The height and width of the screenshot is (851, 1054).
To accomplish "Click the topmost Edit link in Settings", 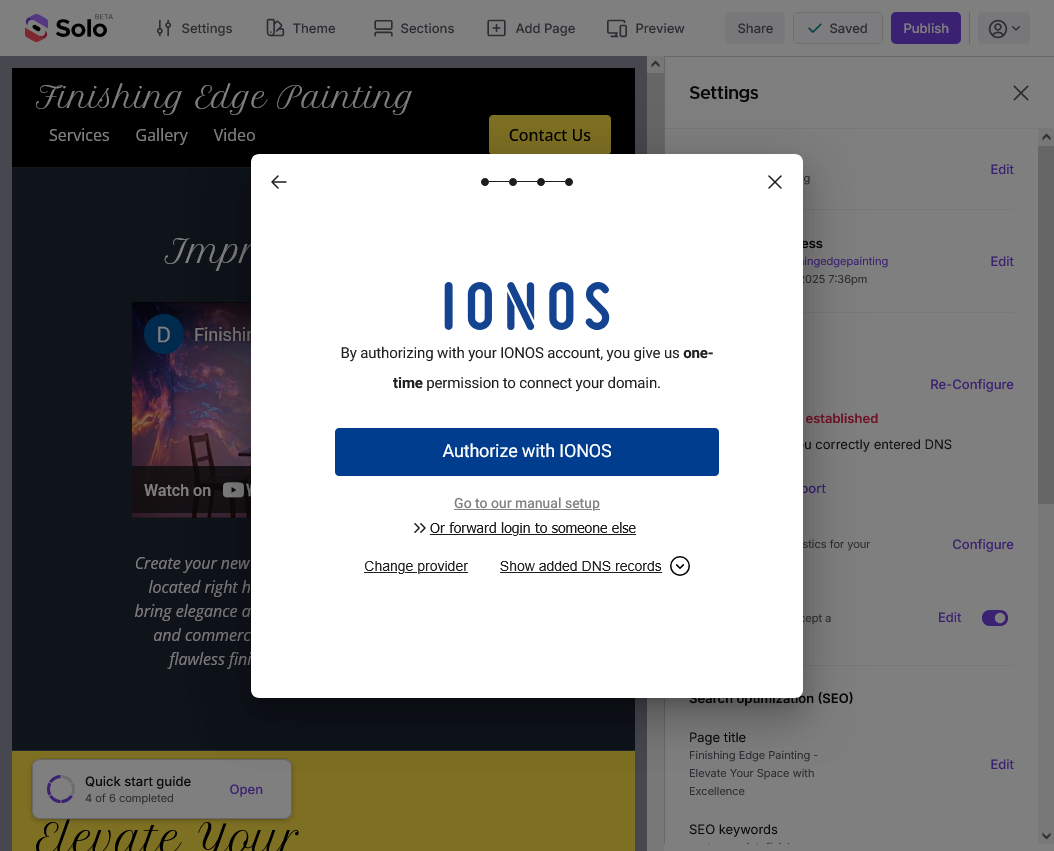I will click(x=1002, y=169).
